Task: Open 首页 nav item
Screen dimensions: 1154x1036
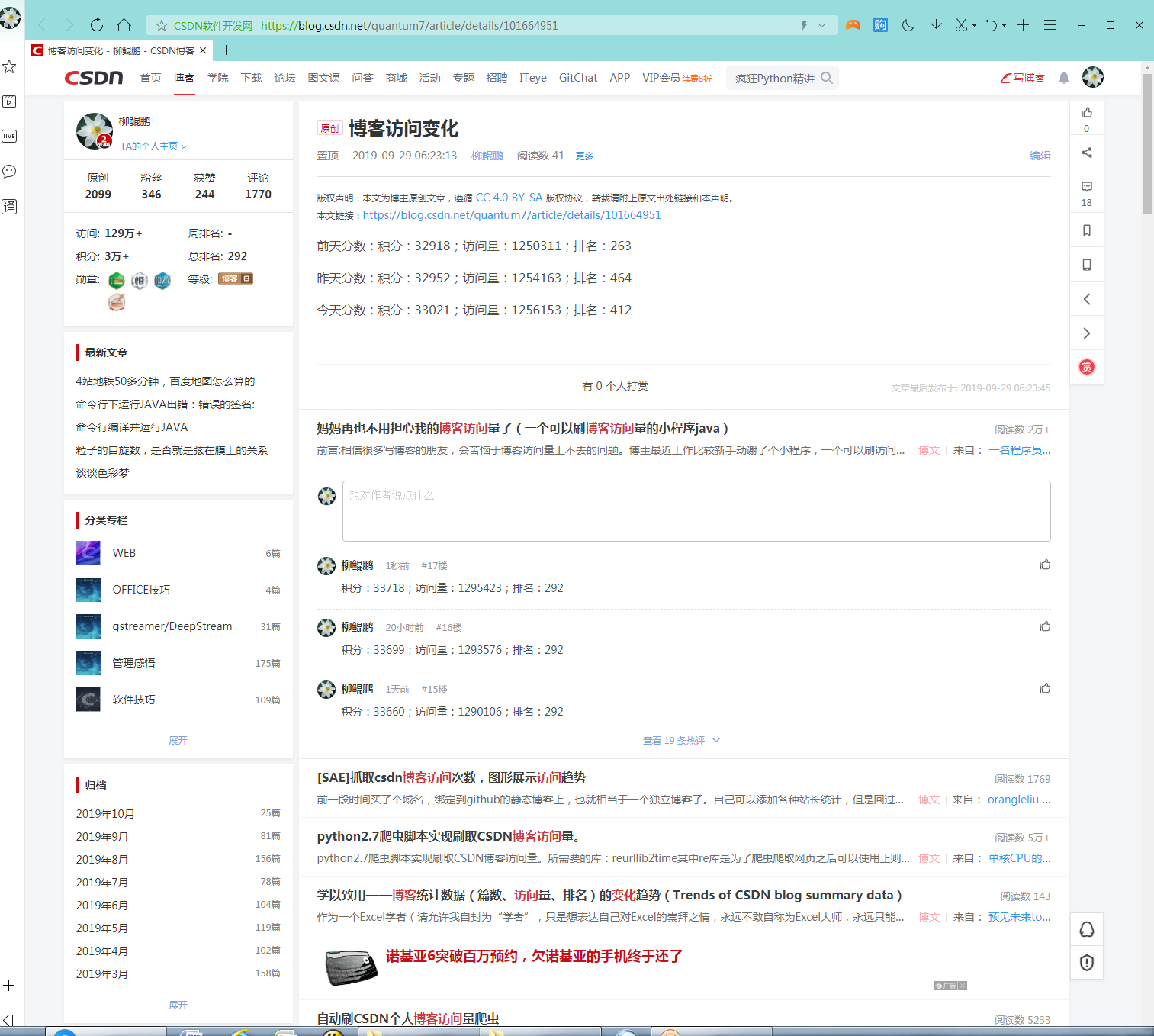Action: (x=150, y=78)
